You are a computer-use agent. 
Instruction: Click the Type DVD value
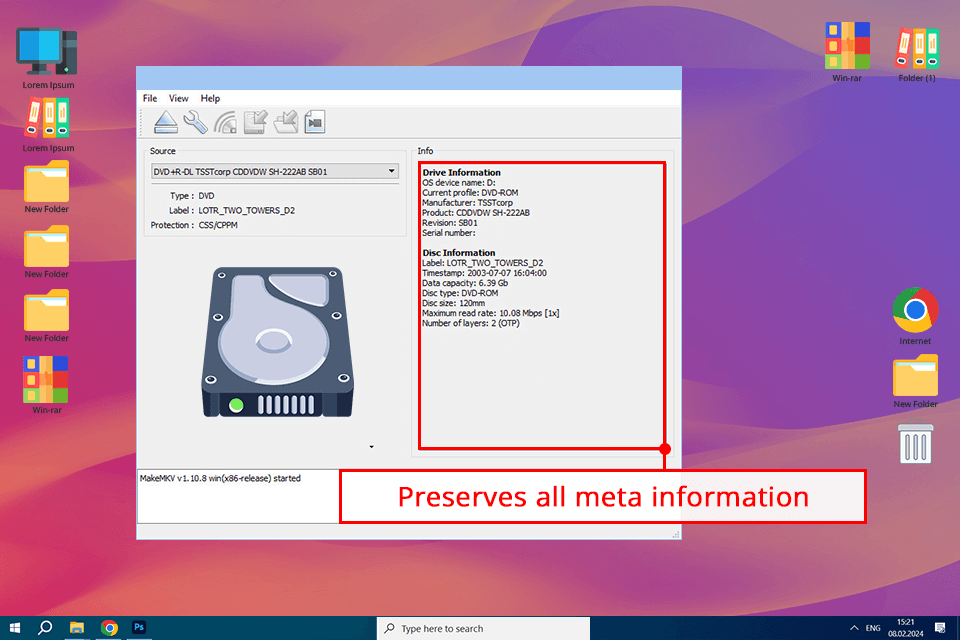click(x=206, y=196)
